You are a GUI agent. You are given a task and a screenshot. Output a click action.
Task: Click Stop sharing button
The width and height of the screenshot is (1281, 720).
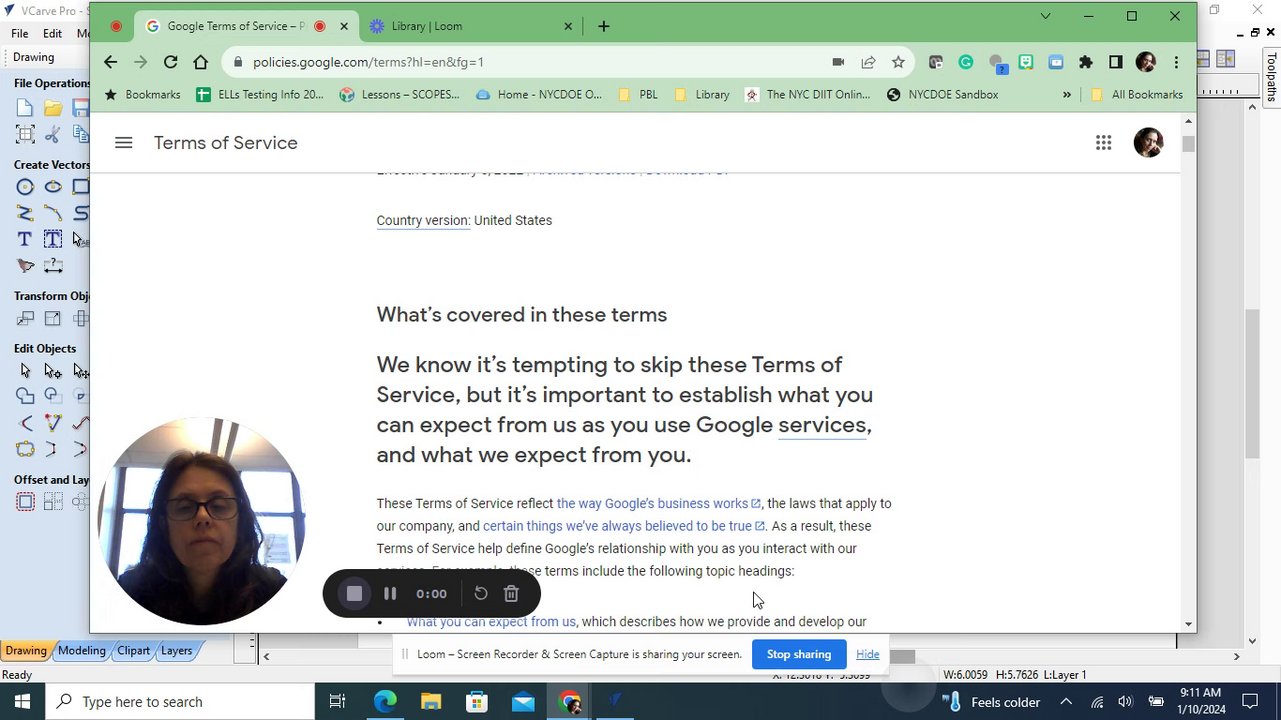[x=798, y=654]
